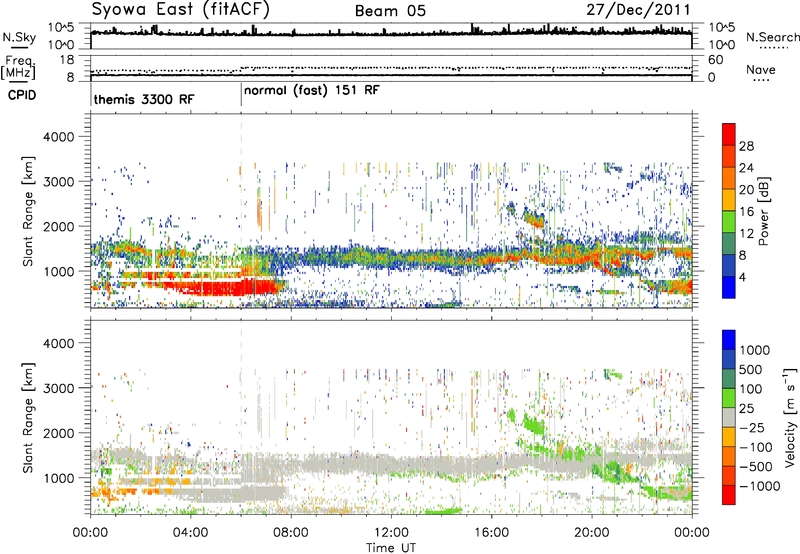
Task: Click the '28' Power colorbar tick label
Action: (x=746, y=146)
